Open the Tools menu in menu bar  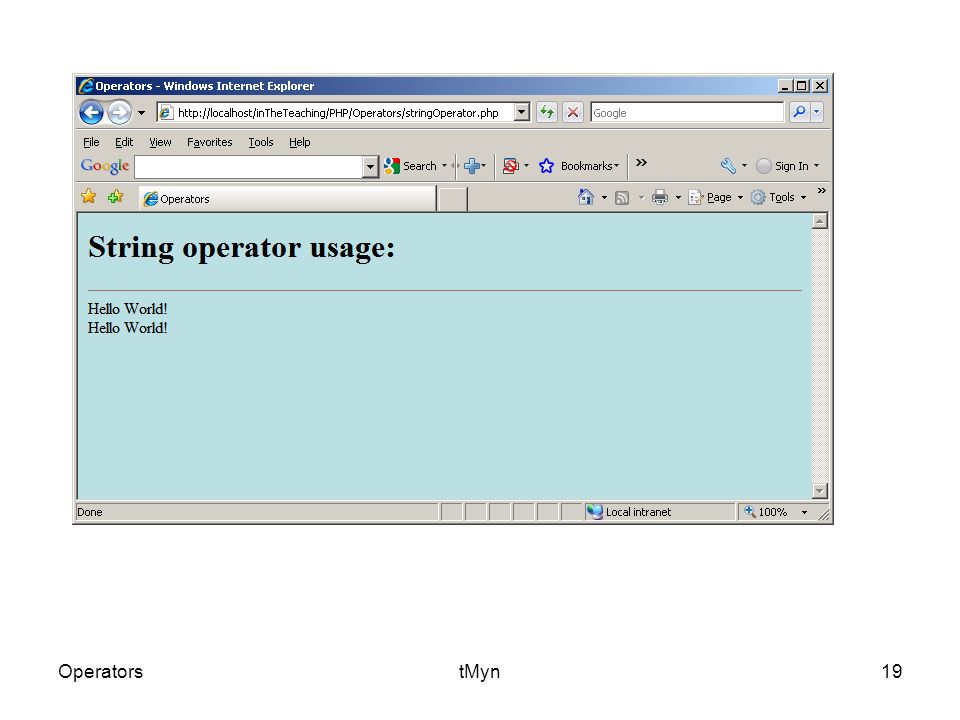pyautogui.click(x=261, y=142)
